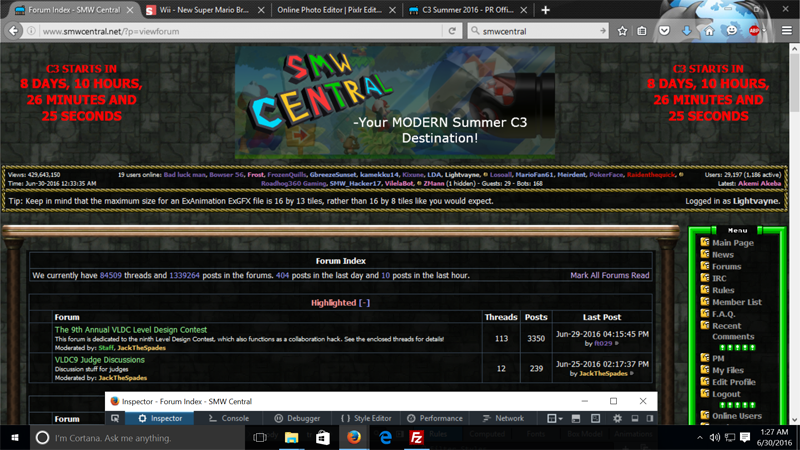Click the smiley chat icon in toolbar
Image resolution: width=800 pixels, height=450 pixels.
click(x=732, y=31)
